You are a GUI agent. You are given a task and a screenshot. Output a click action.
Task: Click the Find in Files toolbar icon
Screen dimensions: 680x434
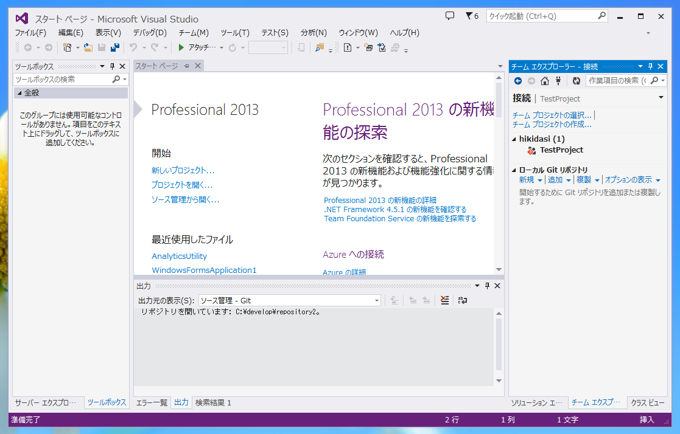pyautogui.click(x=320, y=48)
